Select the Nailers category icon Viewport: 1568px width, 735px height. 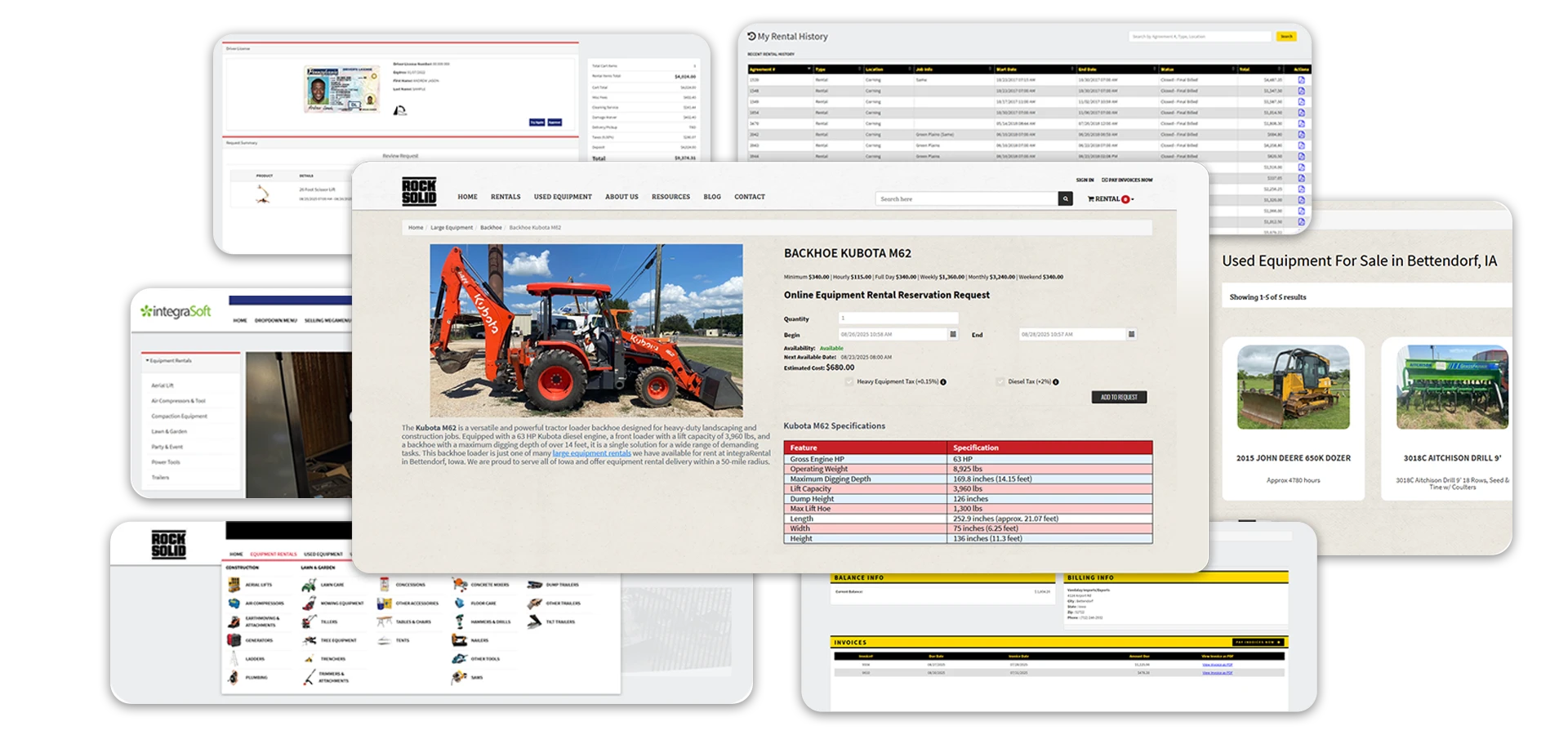click(x=459, y=640)
